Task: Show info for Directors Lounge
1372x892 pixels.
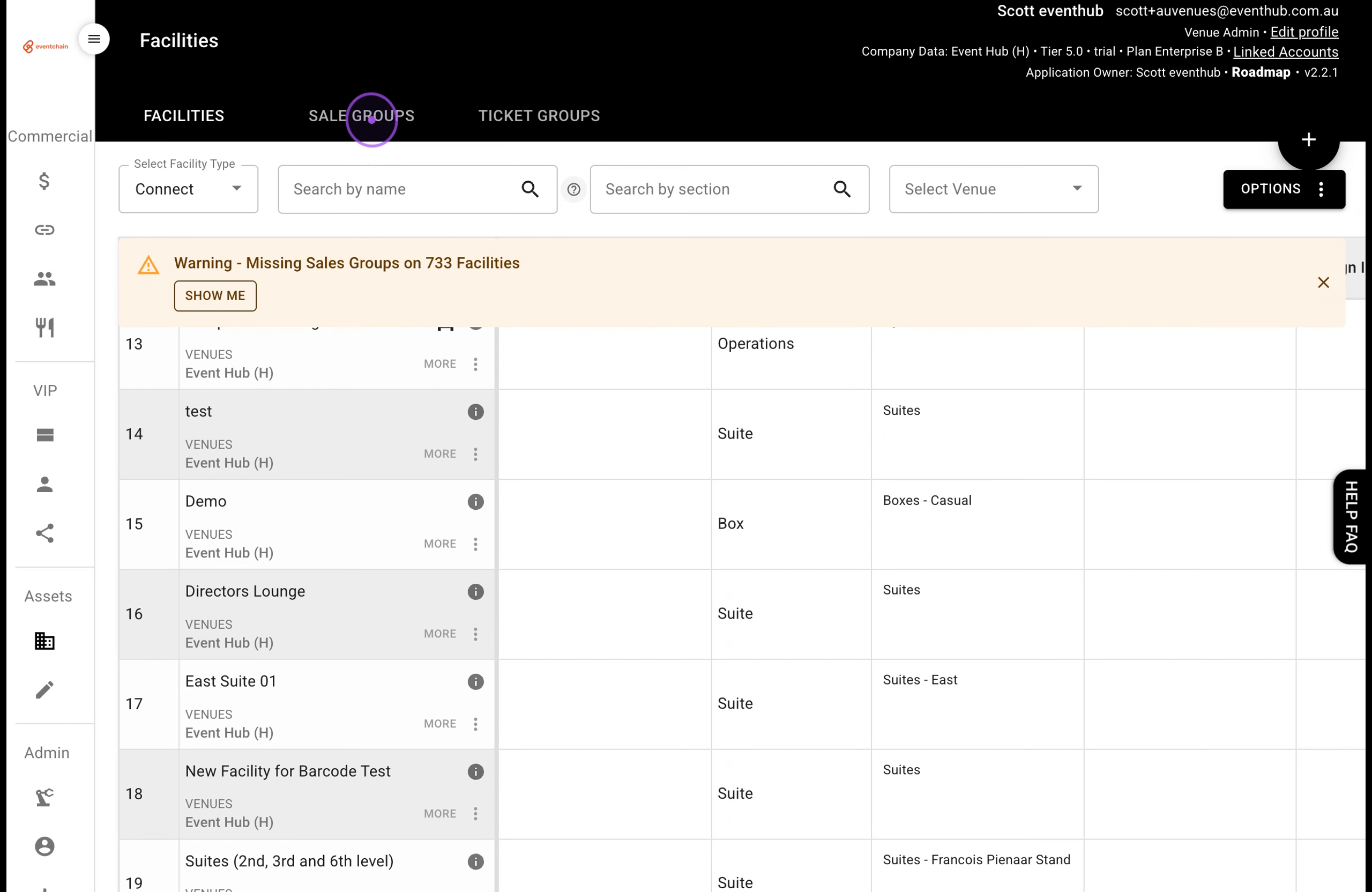Action: click(475, 592)
